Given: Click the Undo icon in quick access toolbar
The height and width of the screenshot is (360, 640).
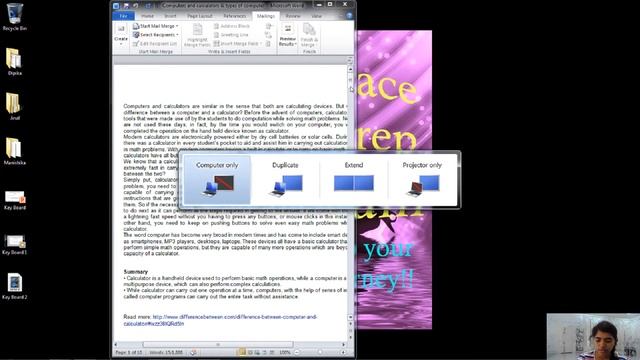Looking at the screenshot, I should [136, 6].
